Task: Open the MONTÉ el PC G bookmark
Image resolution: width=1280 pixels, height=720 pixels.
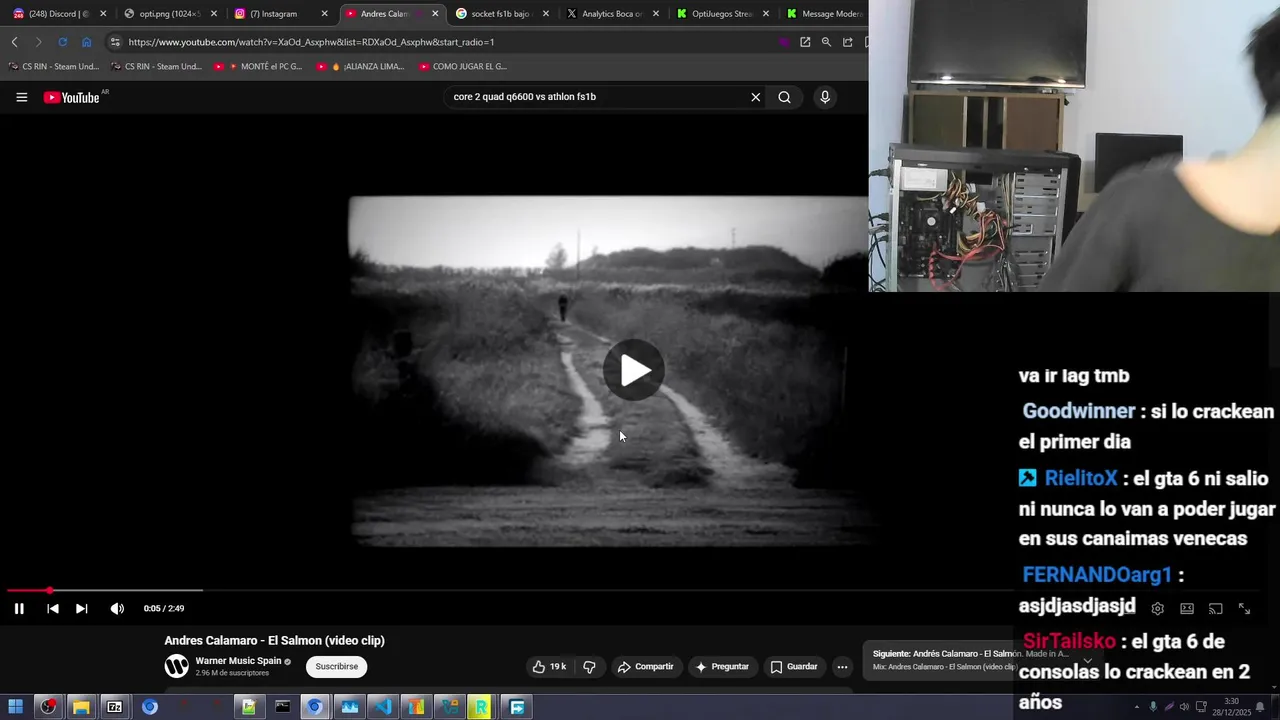Action: [258, 67]
